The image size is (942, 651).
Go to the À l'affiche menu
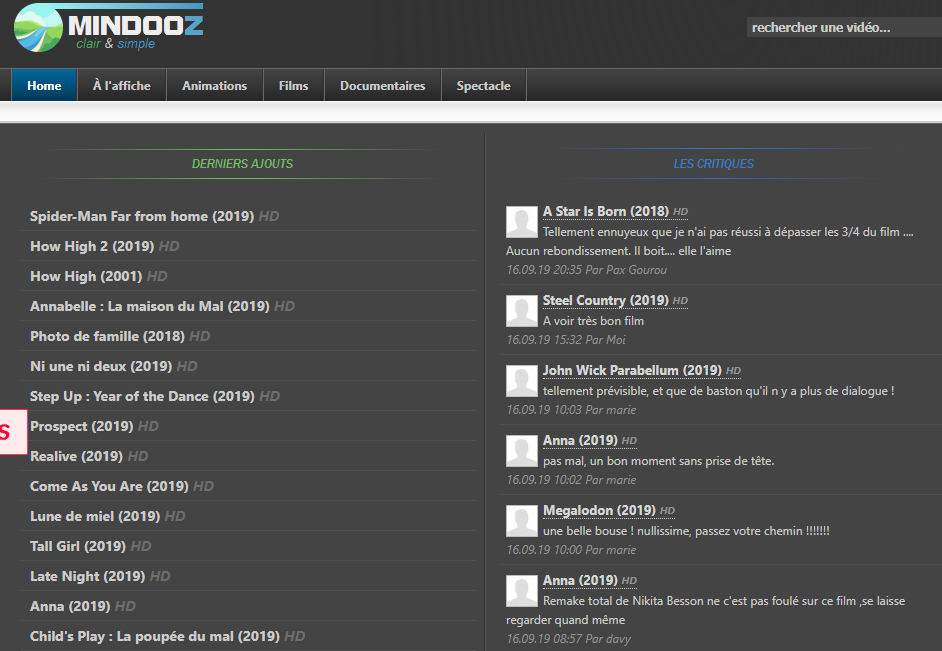point(122,85)
